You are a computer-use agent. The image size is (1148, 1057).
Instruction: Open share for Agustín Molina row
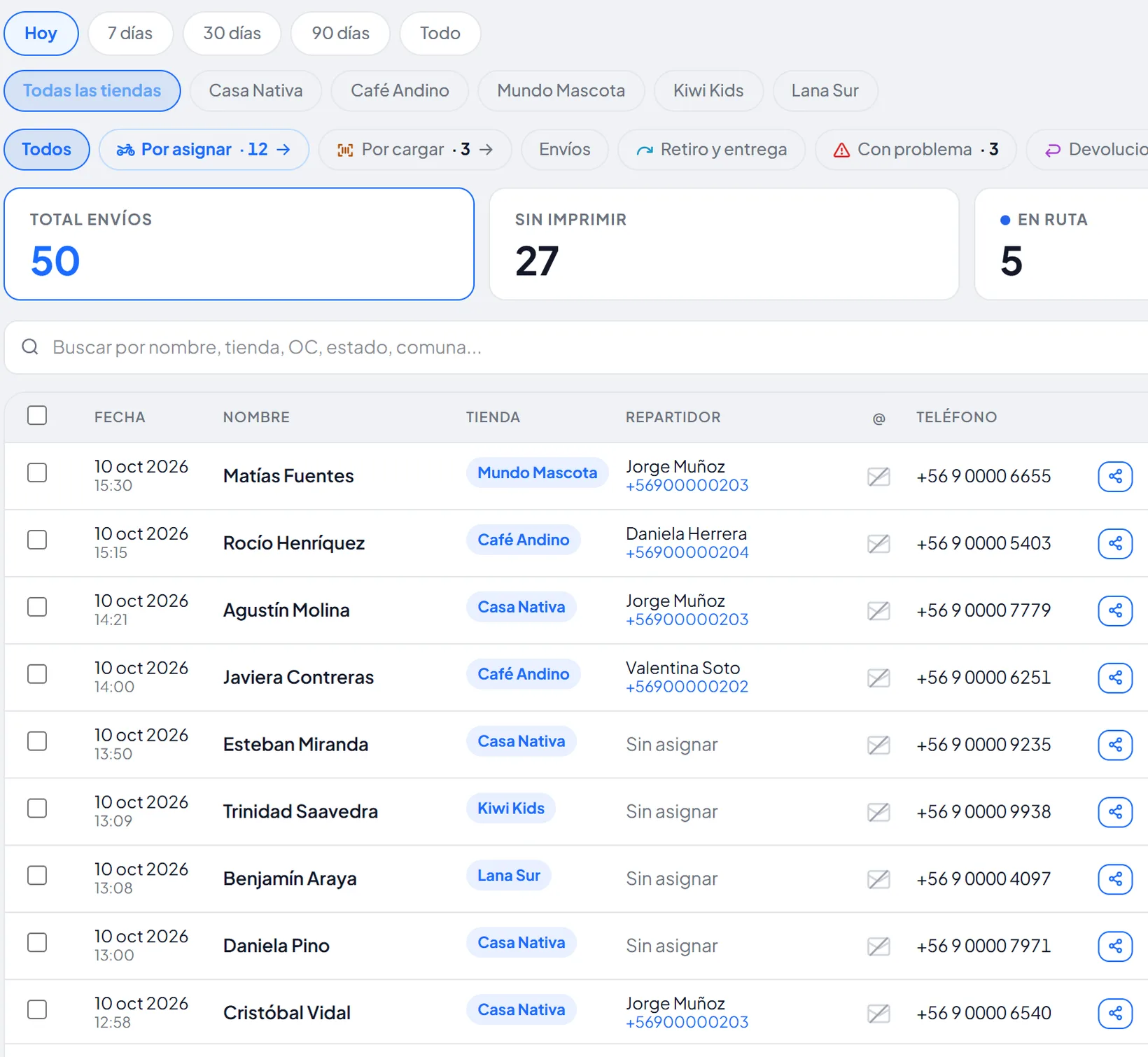coord(1115,611)
